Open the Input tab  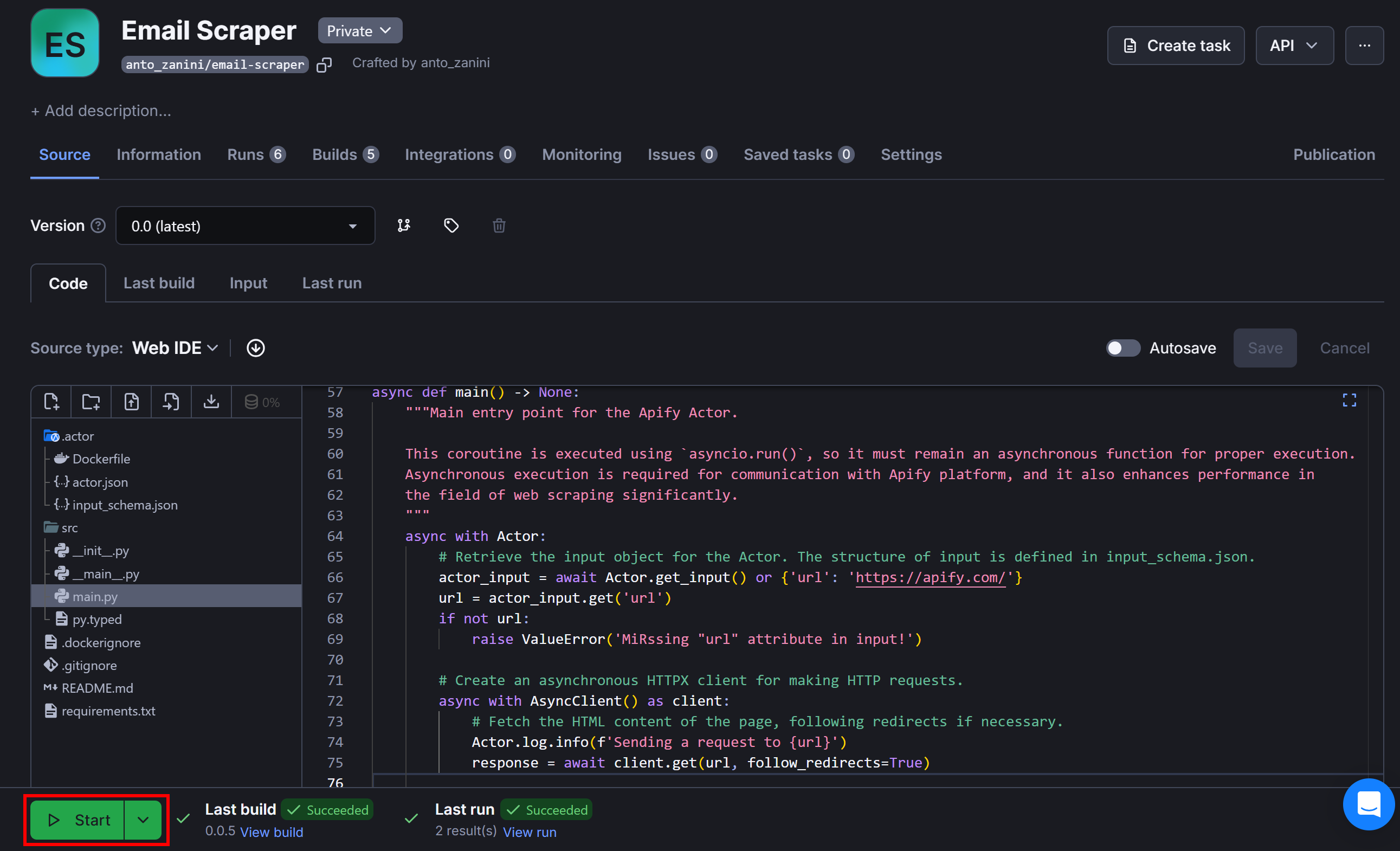(248, 283)
